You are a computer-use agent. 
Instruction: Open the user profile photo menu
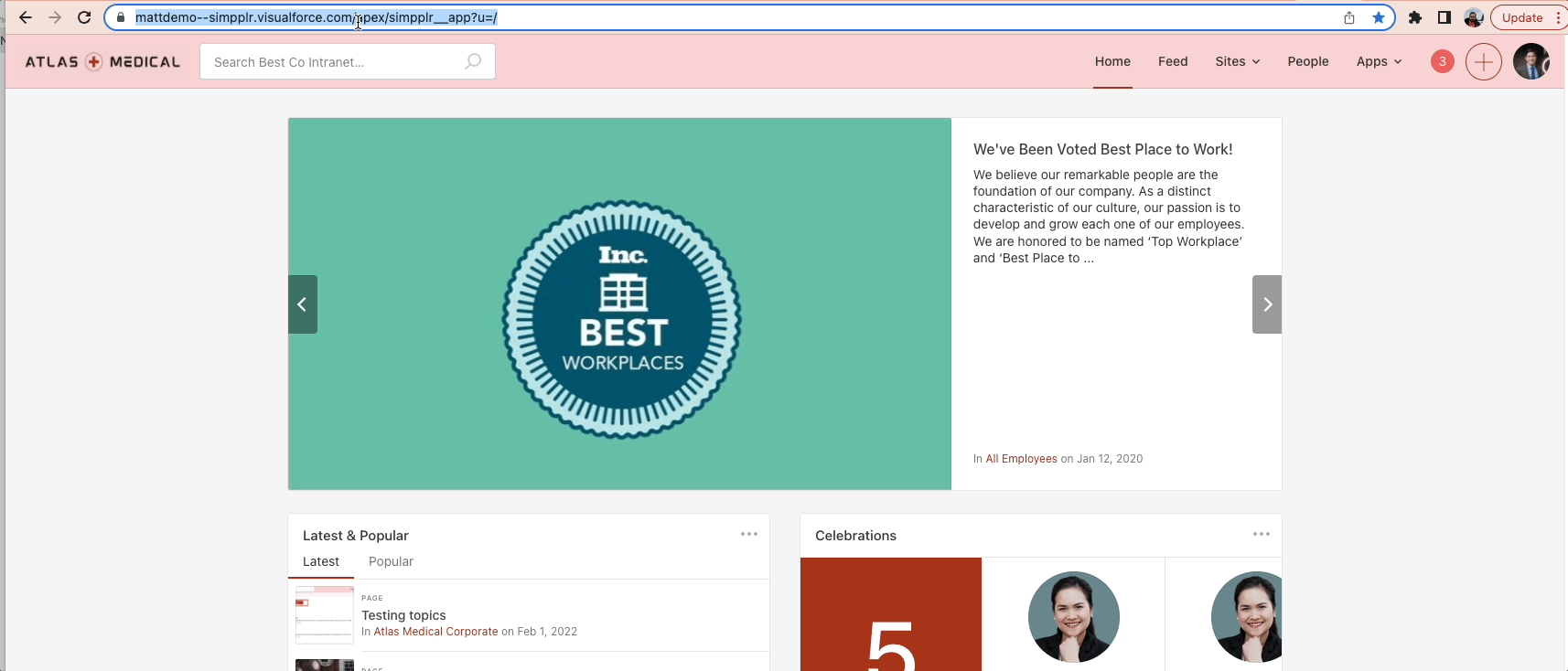tap(1531, 61)
